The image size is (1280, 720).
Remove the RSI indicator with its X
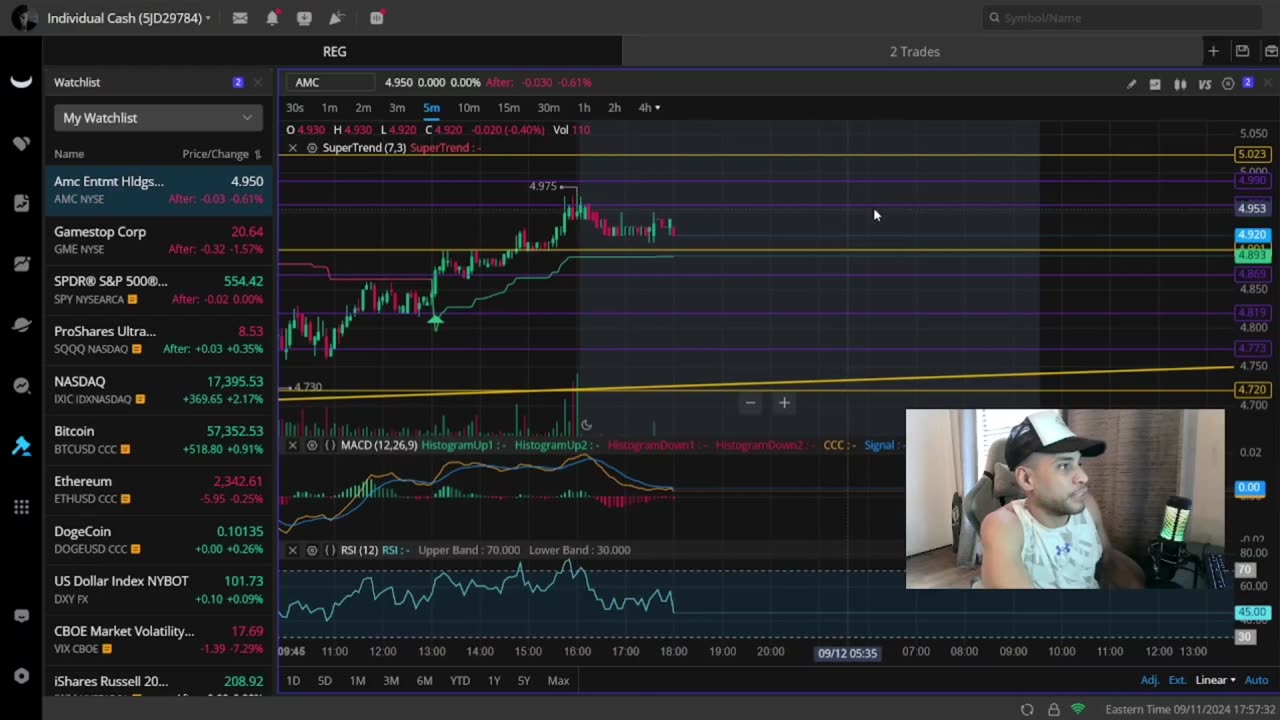click(292, 550)
